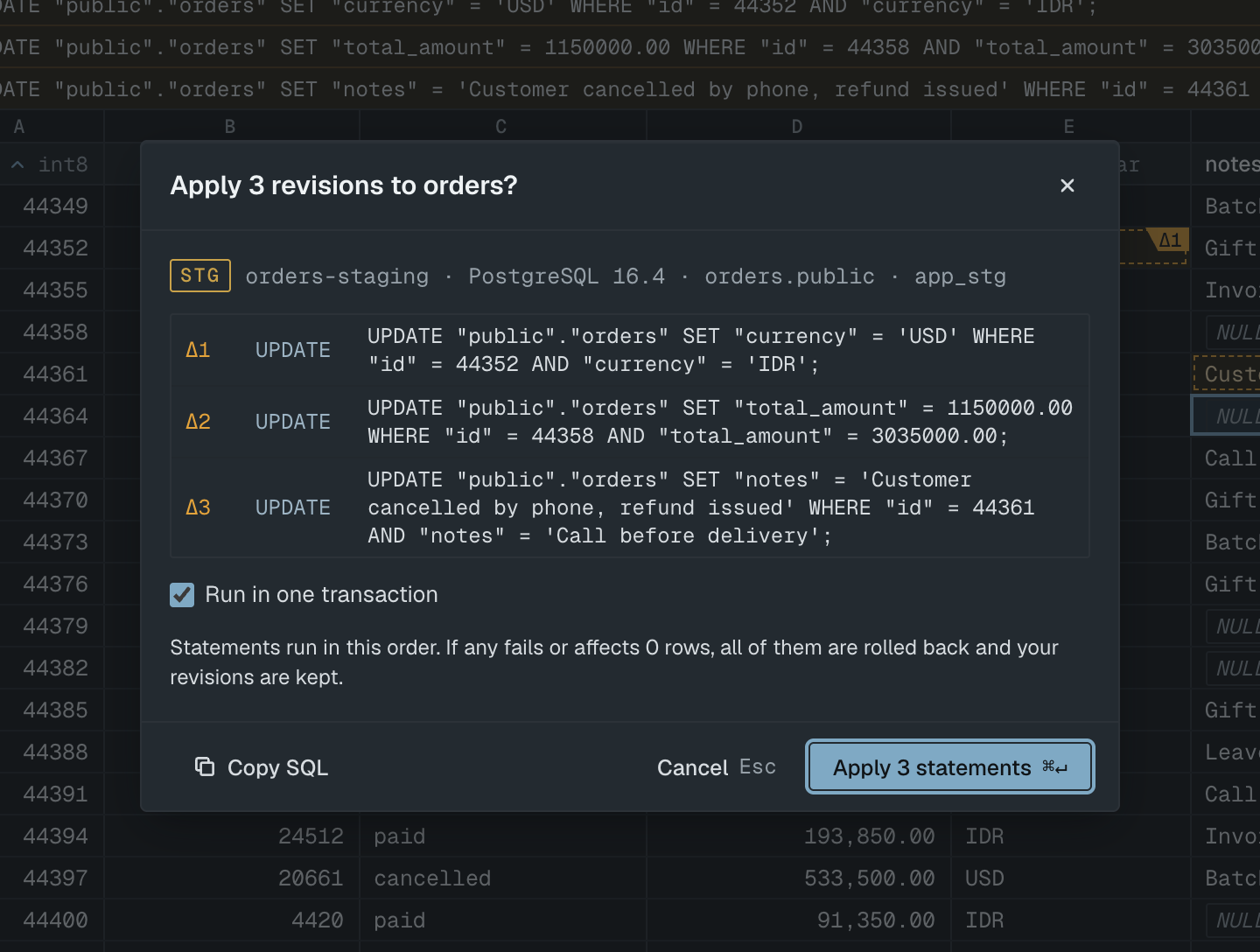The image size is (1260, 952).
Task: Cancel the revisions dialog
Action: 716,767
